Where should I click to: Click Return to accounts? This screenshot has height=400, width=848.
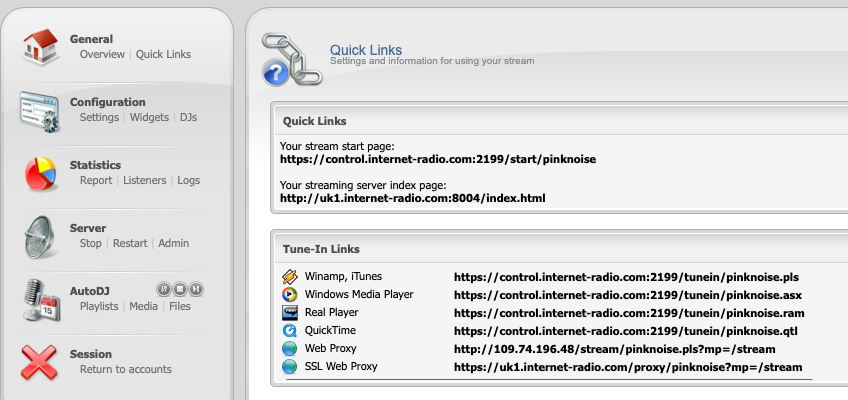[125, 369]
